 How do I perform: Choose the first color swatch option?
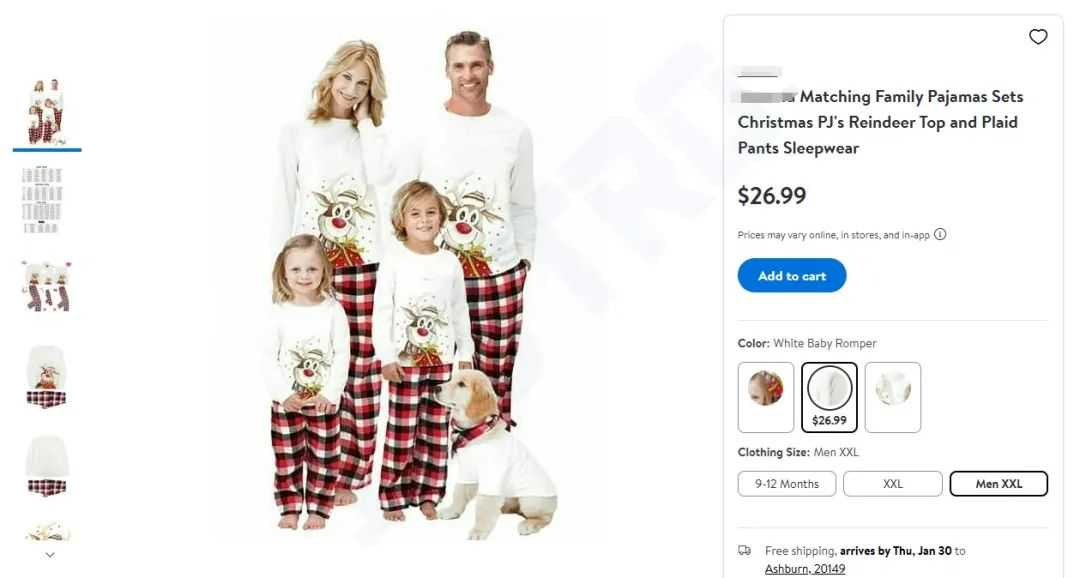tap(765, 397)
